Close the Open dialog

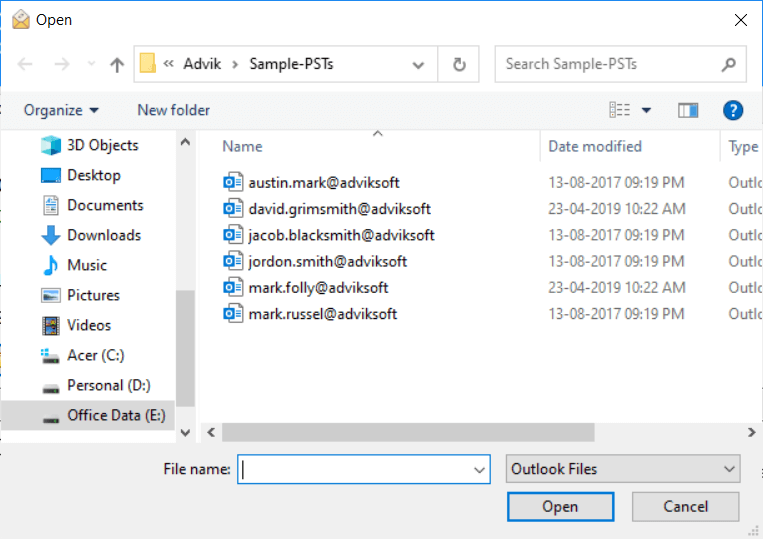pyautogui.click(x=741, y=20)
